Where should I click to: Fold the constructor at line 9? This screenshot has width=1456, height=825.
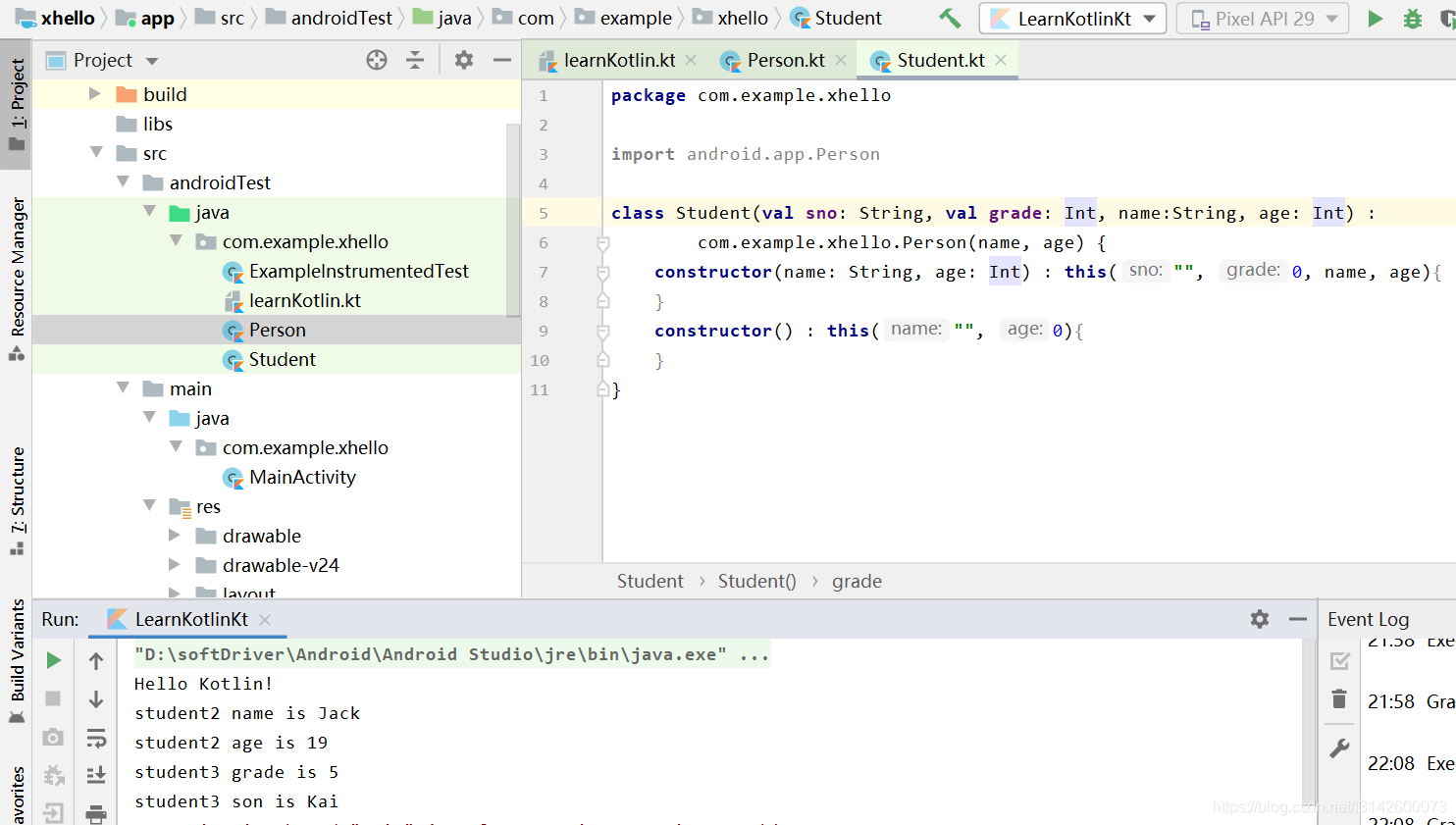pos(603,331)
